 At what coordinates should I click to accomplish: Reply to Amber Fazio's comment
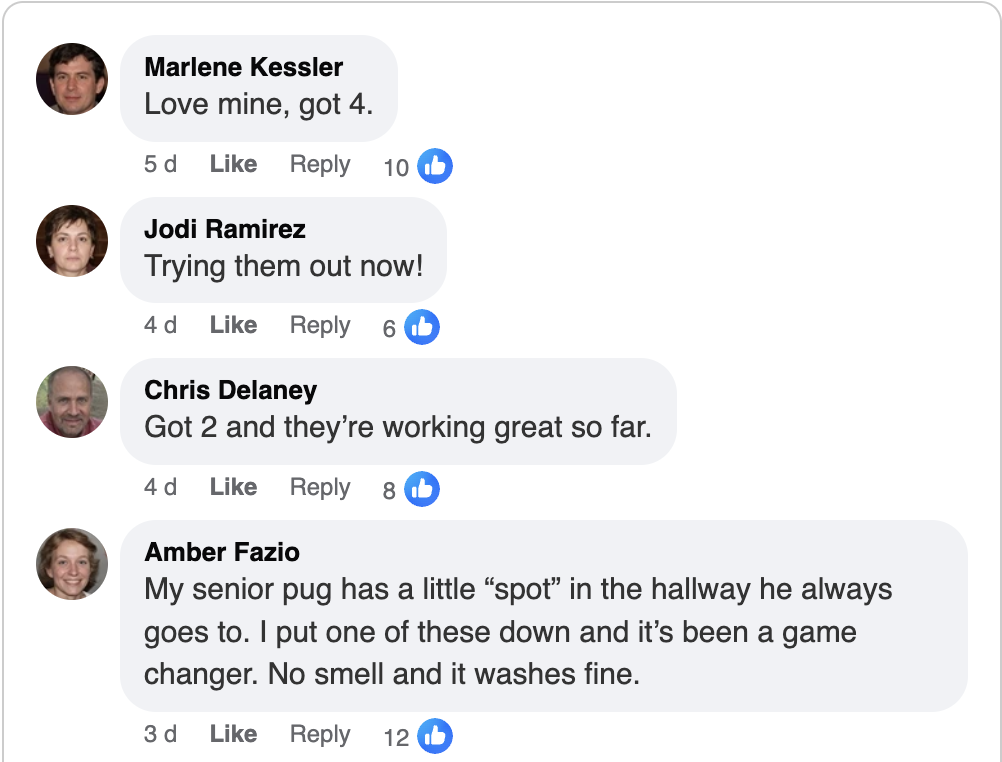[319, 733]
